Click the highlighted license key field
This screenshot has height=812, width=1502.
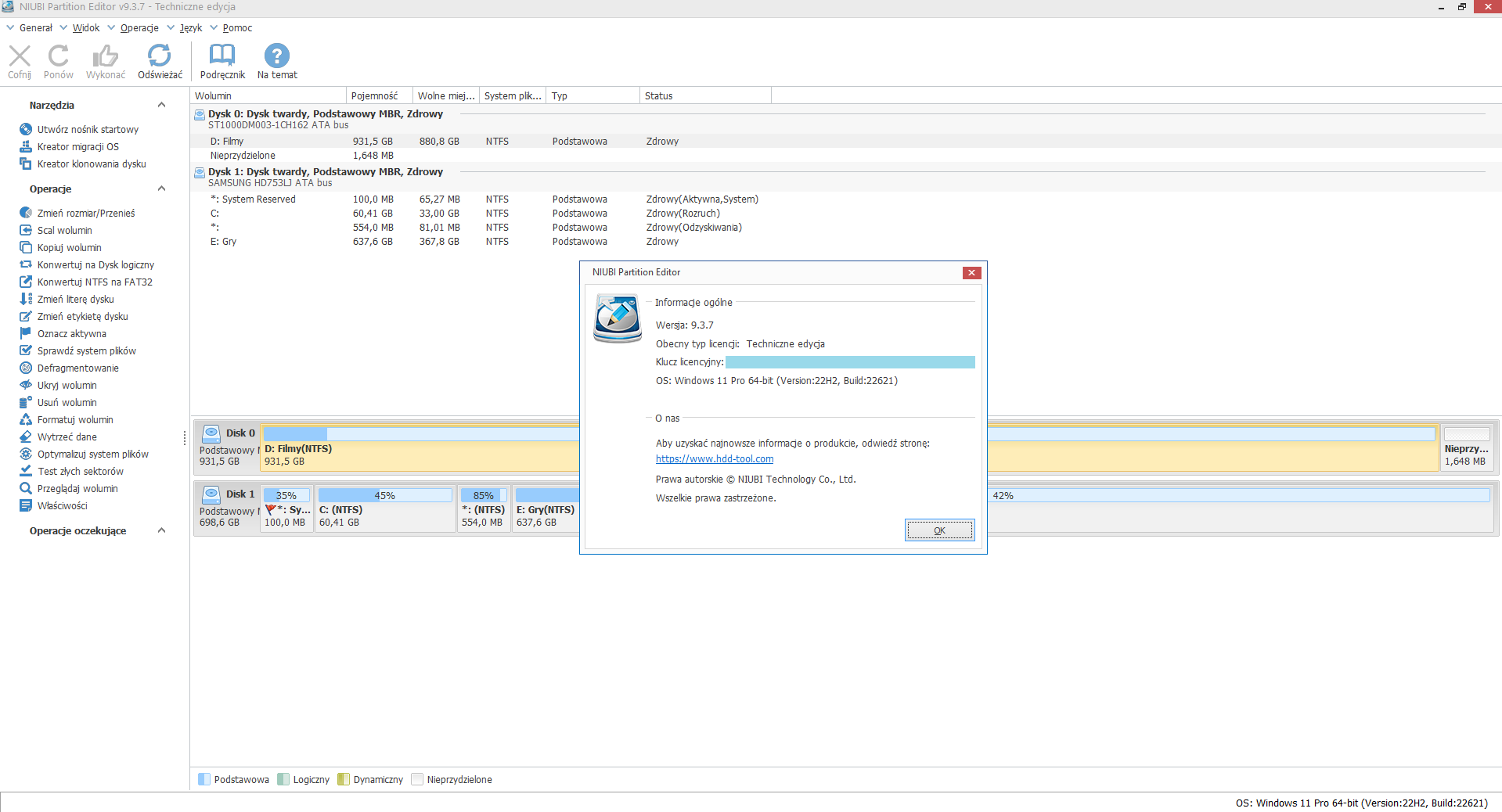point(850,362)
